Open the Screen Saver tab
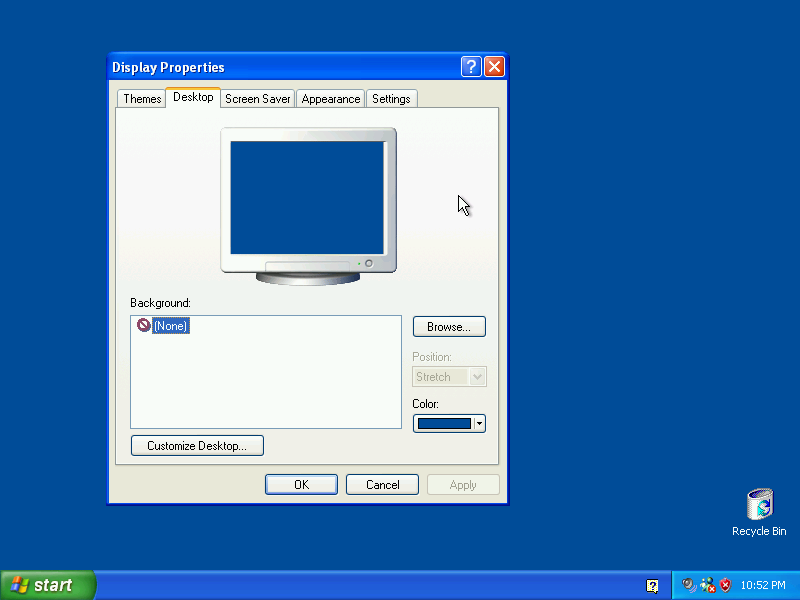The height and width of the screenshot is (600, 800). click(x=258, y=99)
